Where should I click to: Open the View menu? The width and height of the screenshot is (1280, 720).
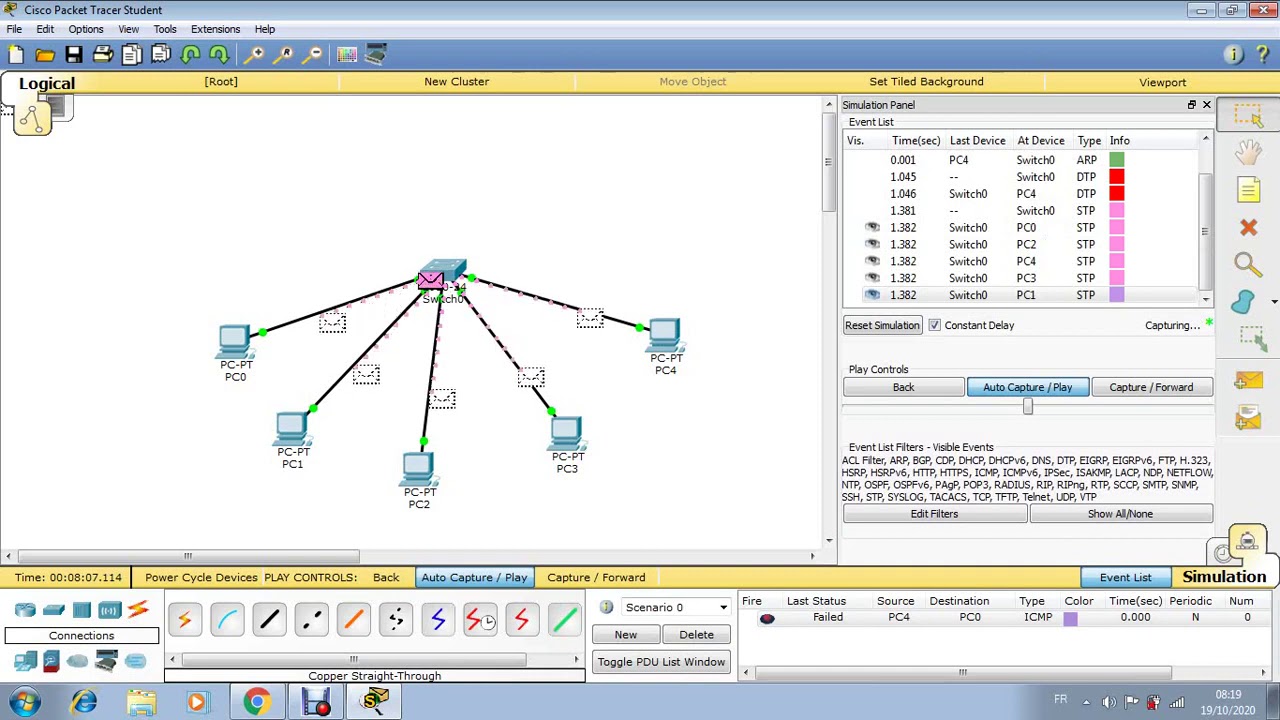[129, 29]
